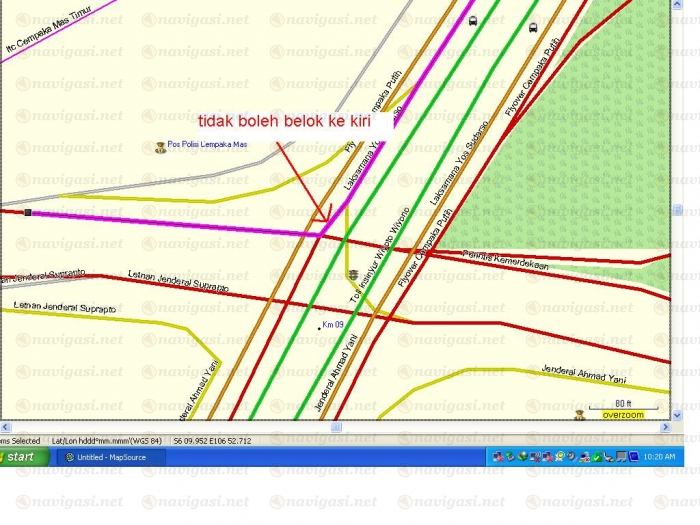This screenshot has width=700, height=525.
Task: Click the system clock showing 10:20 AM
Action: click(x=659, y=457)
